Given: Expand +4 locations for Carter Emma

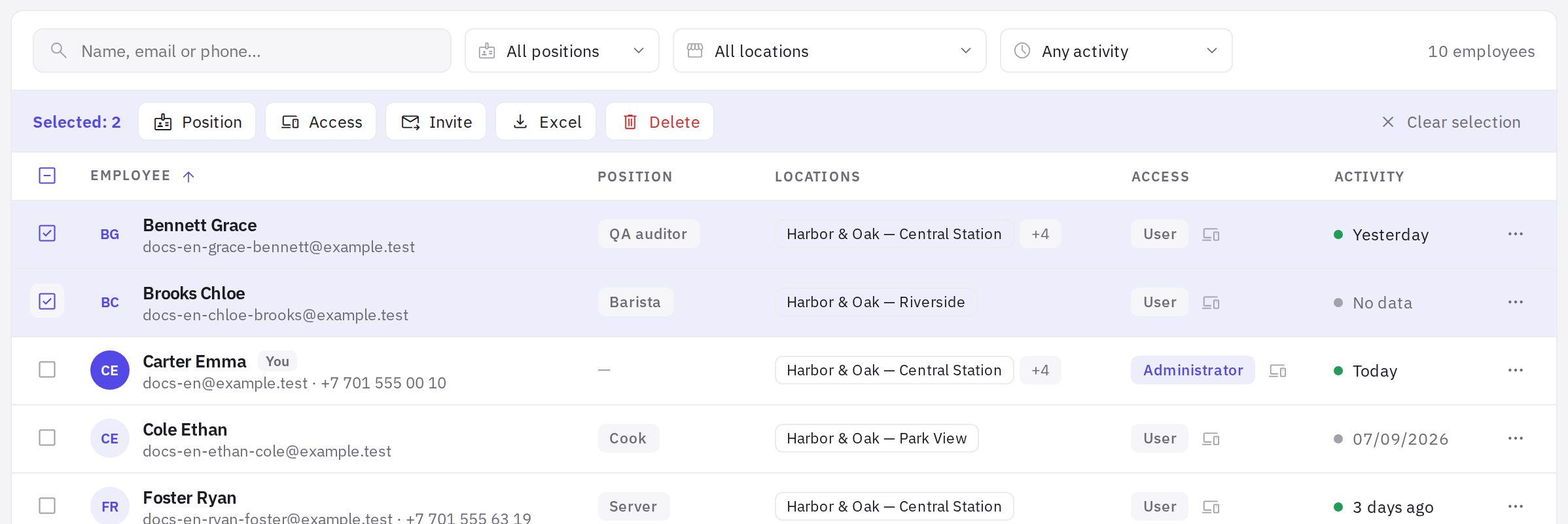Looking at the screenshot, I should click(1041, 370).
